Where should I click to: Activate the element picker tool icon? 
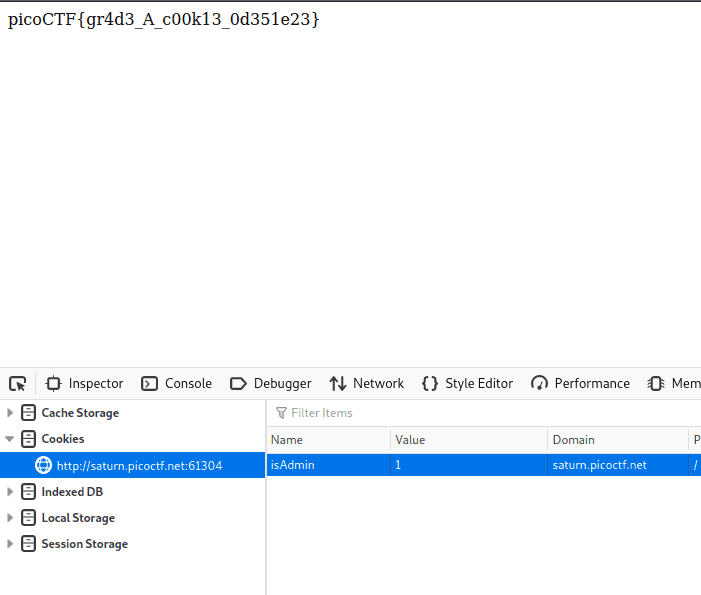point(18,383)
